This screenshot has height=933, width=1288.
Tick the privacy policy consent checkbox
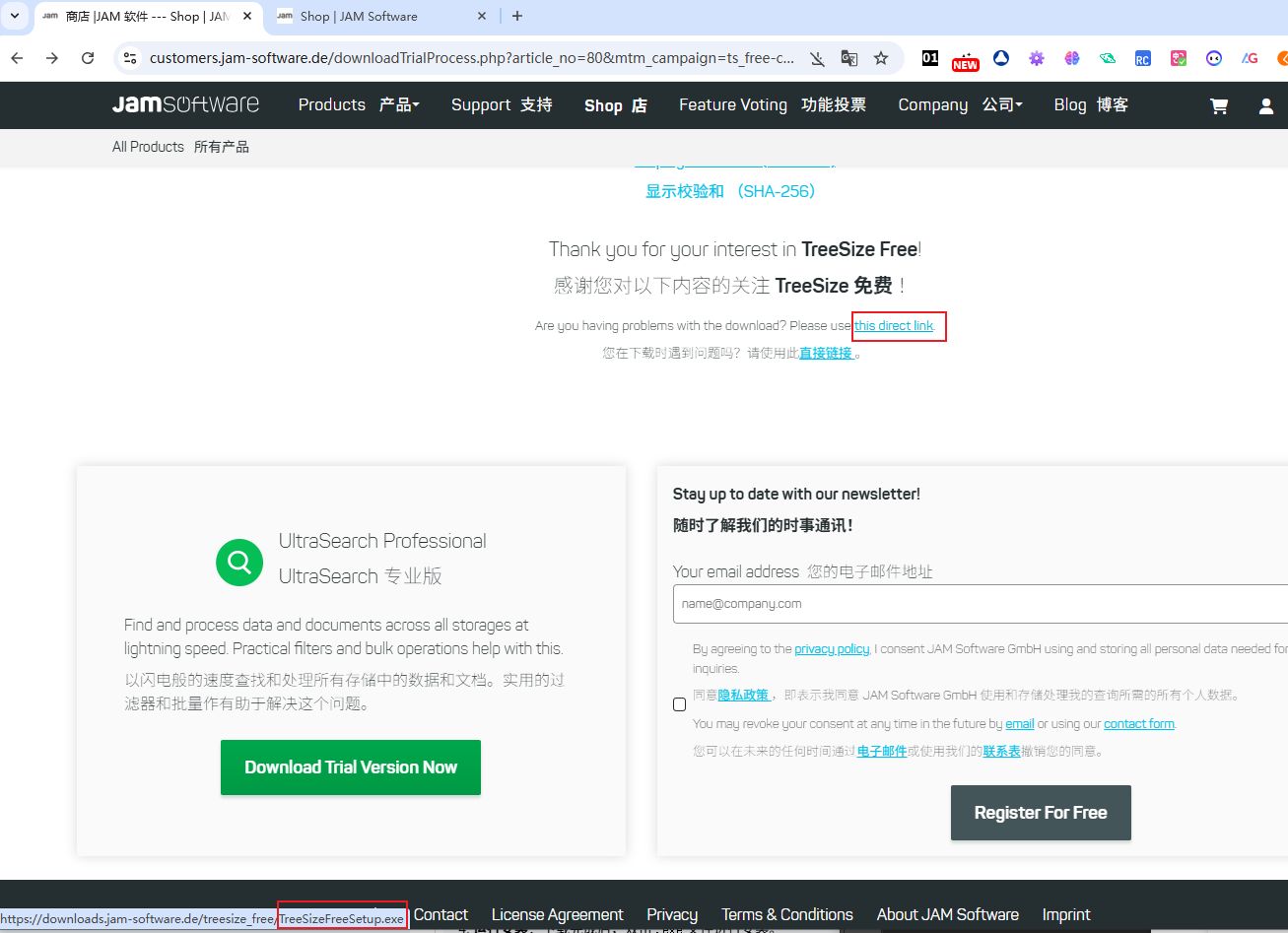[x=679, y=704]
